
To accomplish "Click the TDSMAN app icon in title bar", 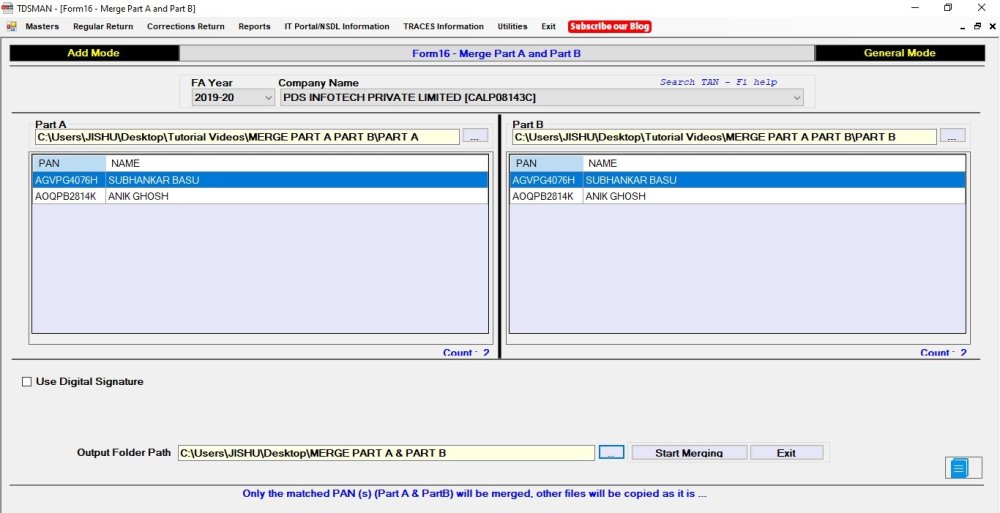I will click(8, 8).
